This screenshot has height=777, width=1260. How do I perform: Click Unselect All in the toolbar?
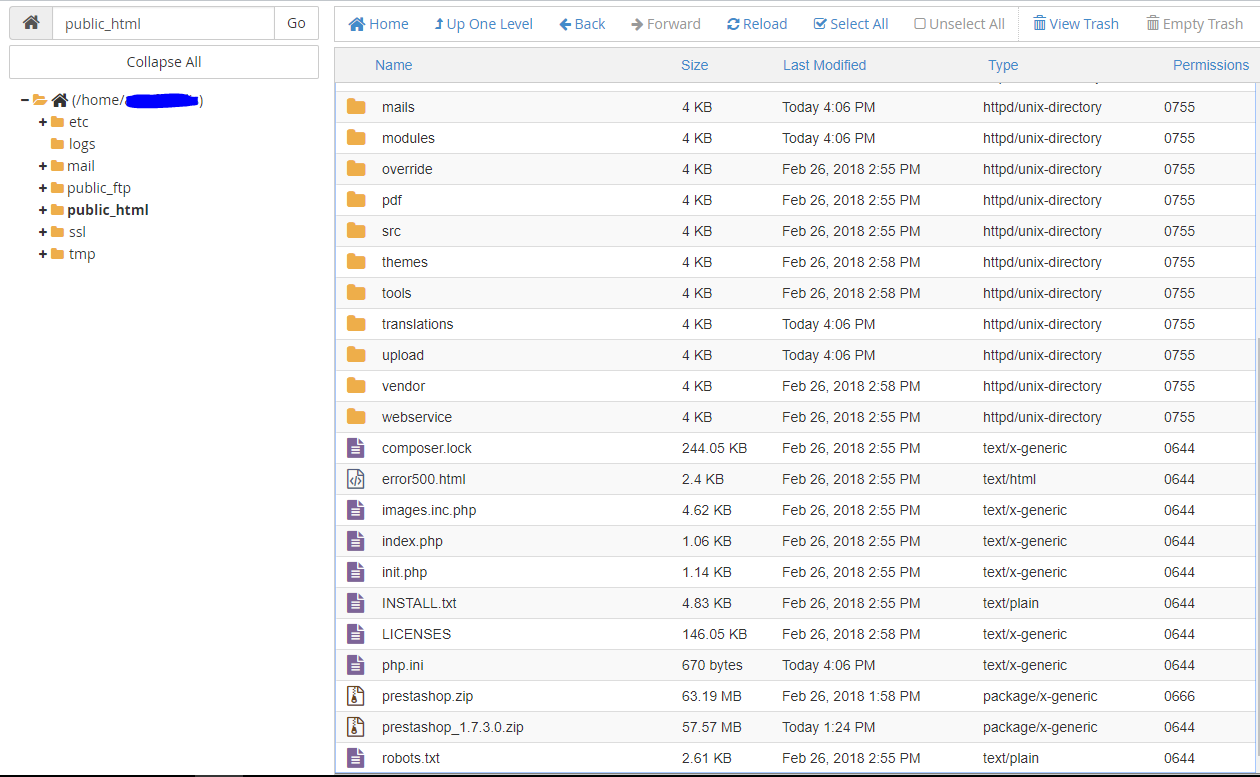click(960, 24)
